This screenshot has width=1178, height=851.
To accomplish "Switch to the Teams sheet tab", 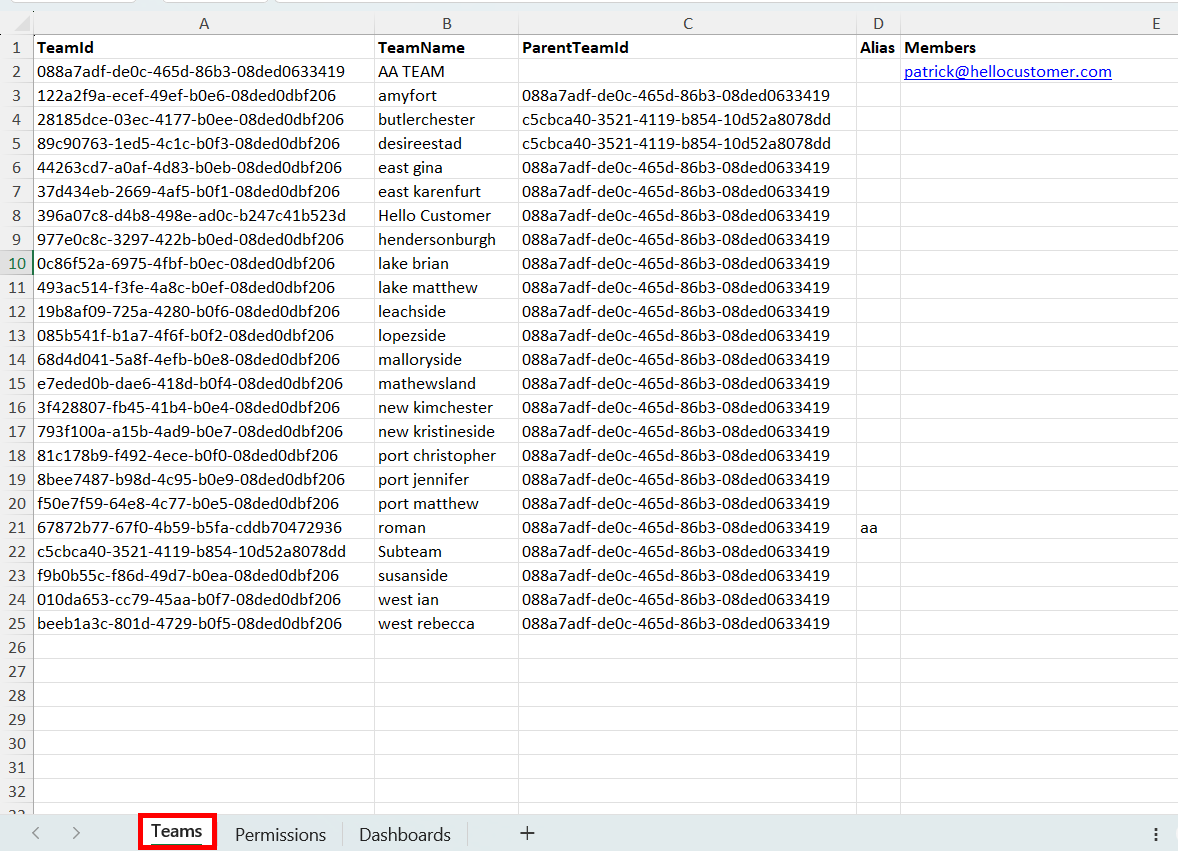I will pyautogui.click(x=177, y=831).
